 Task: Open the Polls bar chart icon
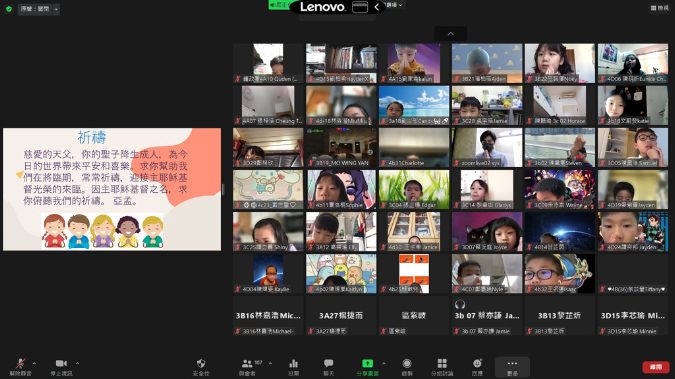point(294,367)
